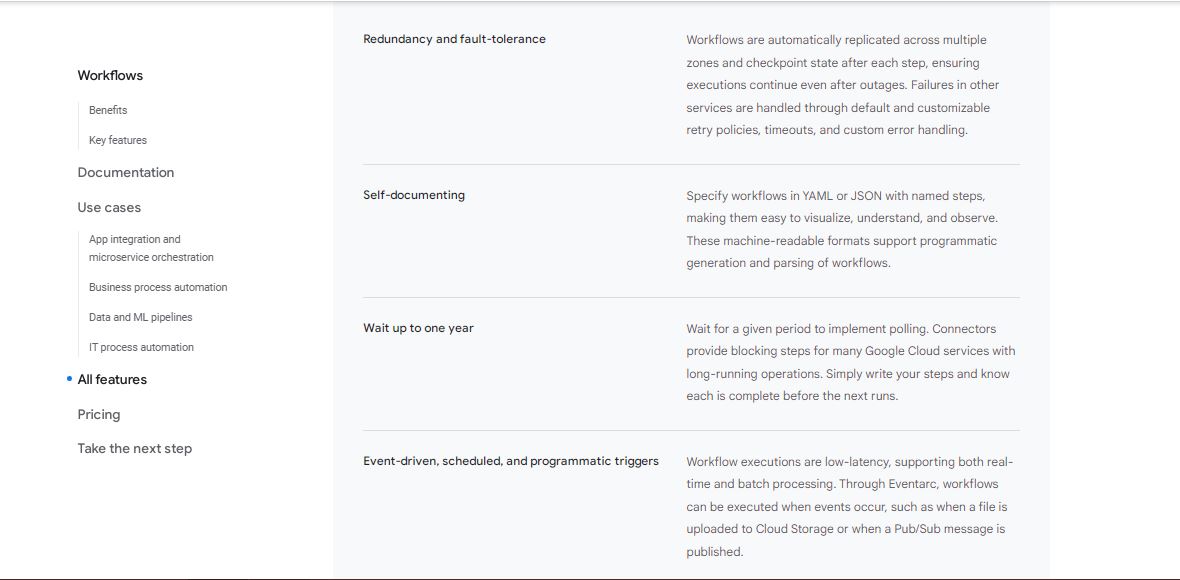
Task: Navigate to the Pricing section
Action: click(97, 414)
